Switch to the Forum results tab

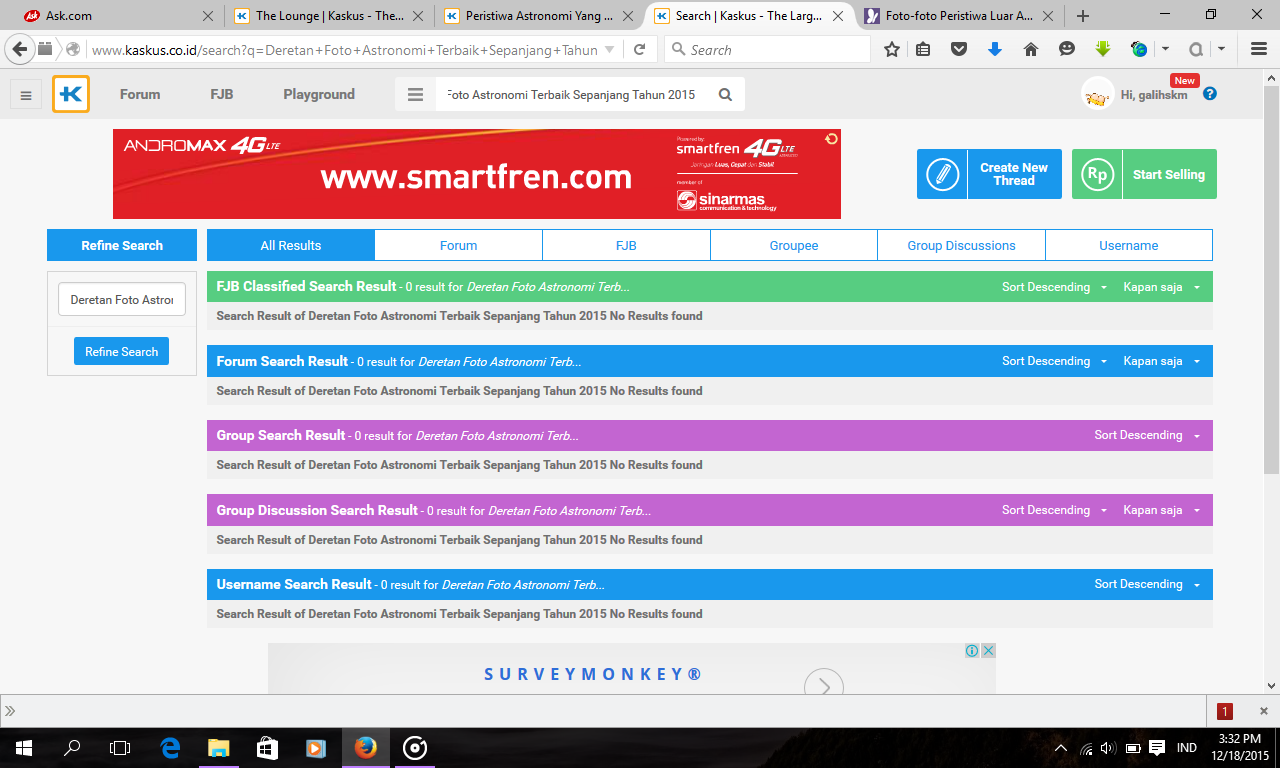[458, 245]
